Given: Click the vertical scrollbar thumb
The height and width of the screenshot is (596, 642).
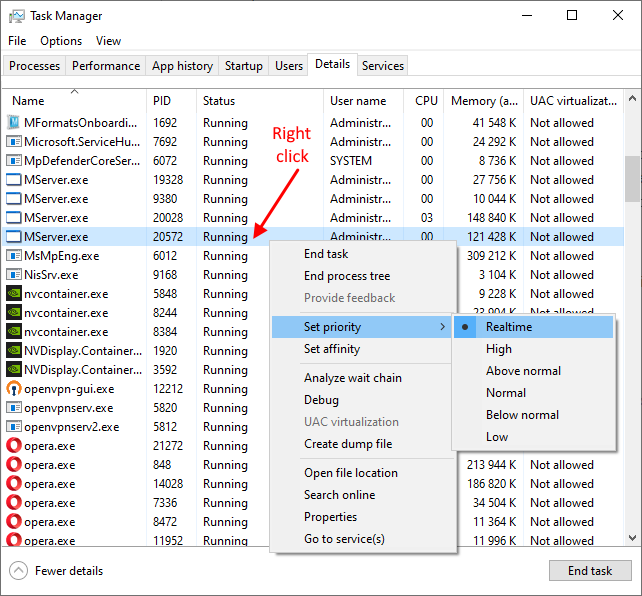Looking at the screenshot, I should point(633,179).
